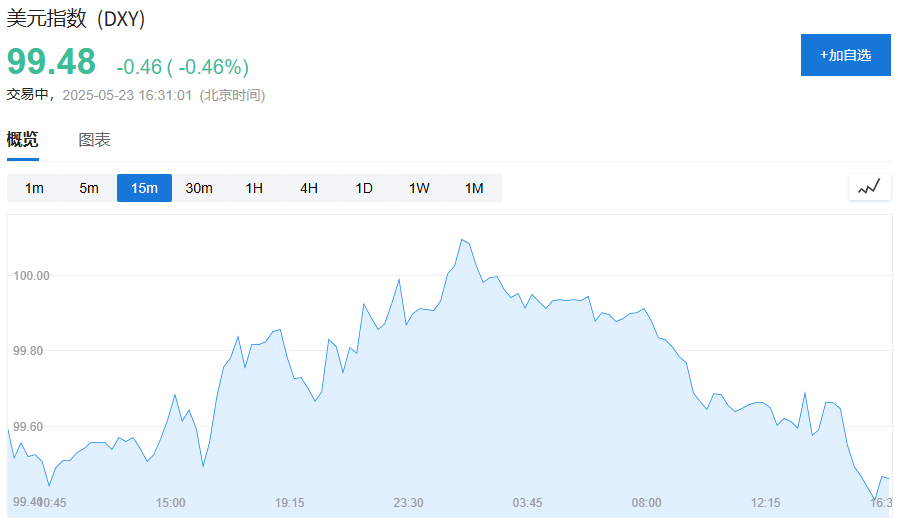Click the 美元指数 (DXY) title
The width and height of the screenshot is (898, 526).
76,19
